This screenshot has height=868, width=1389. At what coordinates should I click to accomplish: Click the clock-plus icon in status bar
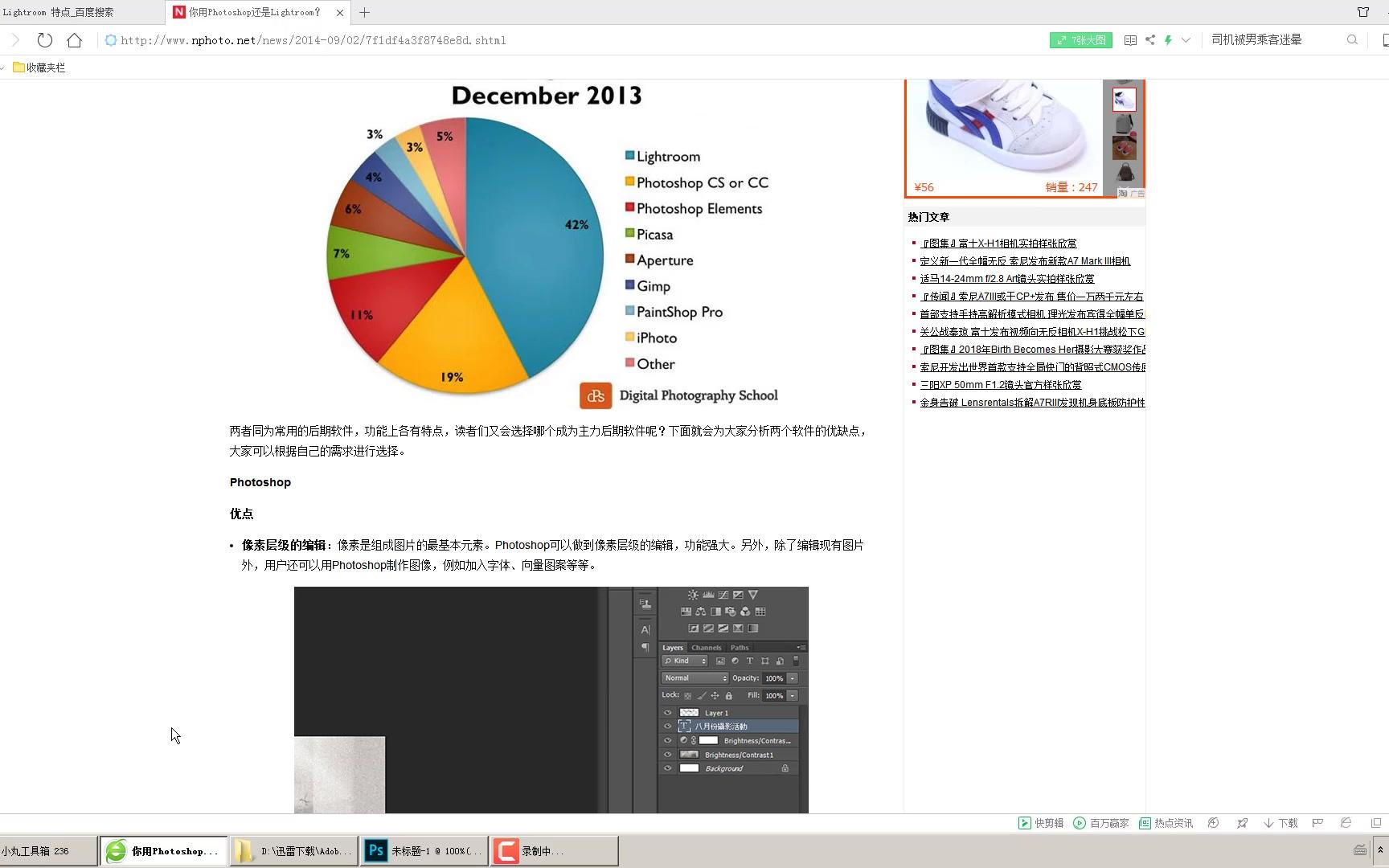(x=1214, y=823)
